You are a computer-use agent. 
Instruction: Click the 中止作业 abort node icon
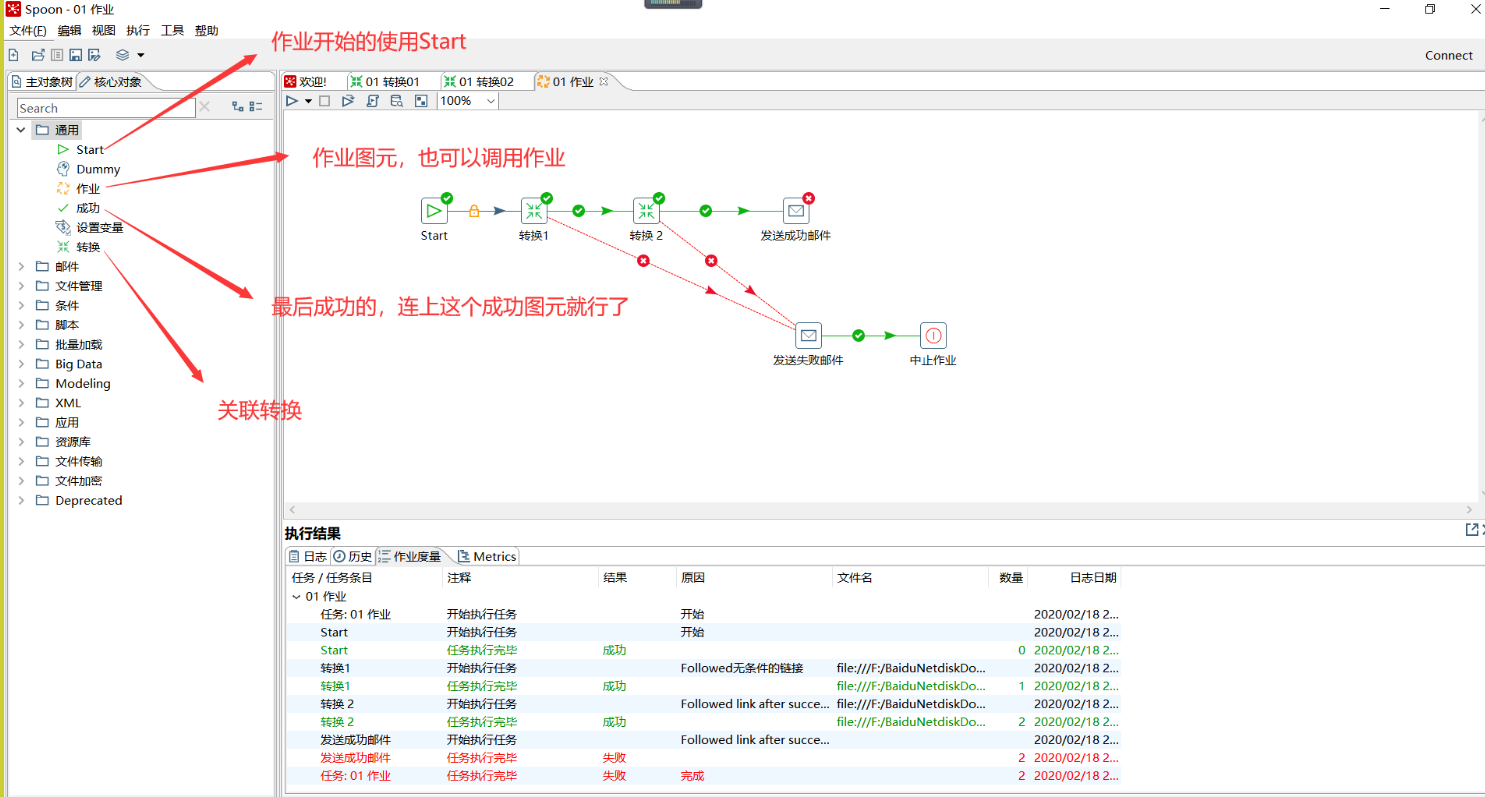[x=932, y=336]
